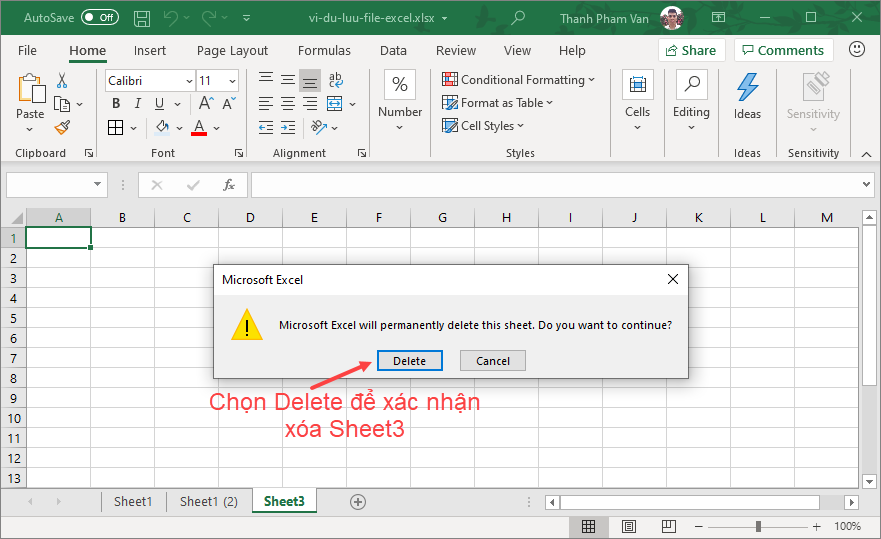Expand the formula bar chevron

pyautogui.click(x=866, y=184)
